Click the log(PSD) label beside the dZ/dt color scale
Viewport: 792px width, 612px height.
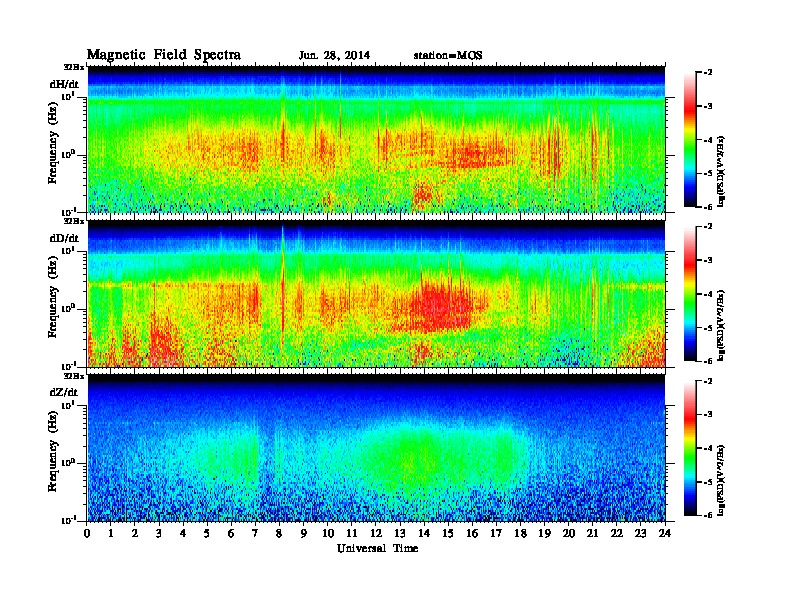point(721,480)
